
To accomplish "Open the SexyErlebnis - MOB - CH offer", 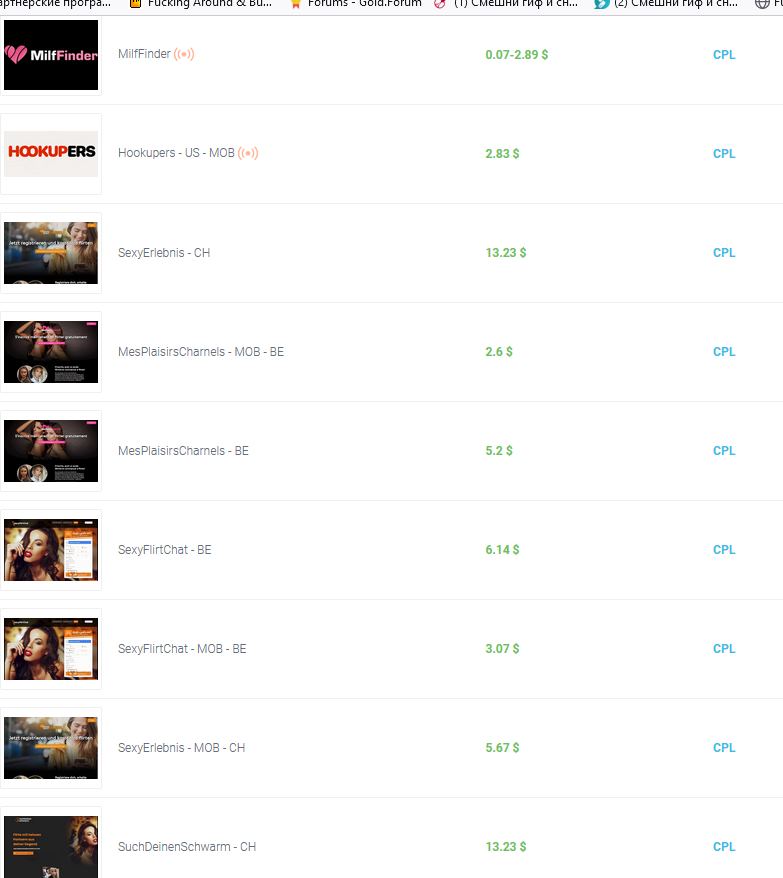I will click(x=181, y=748).
